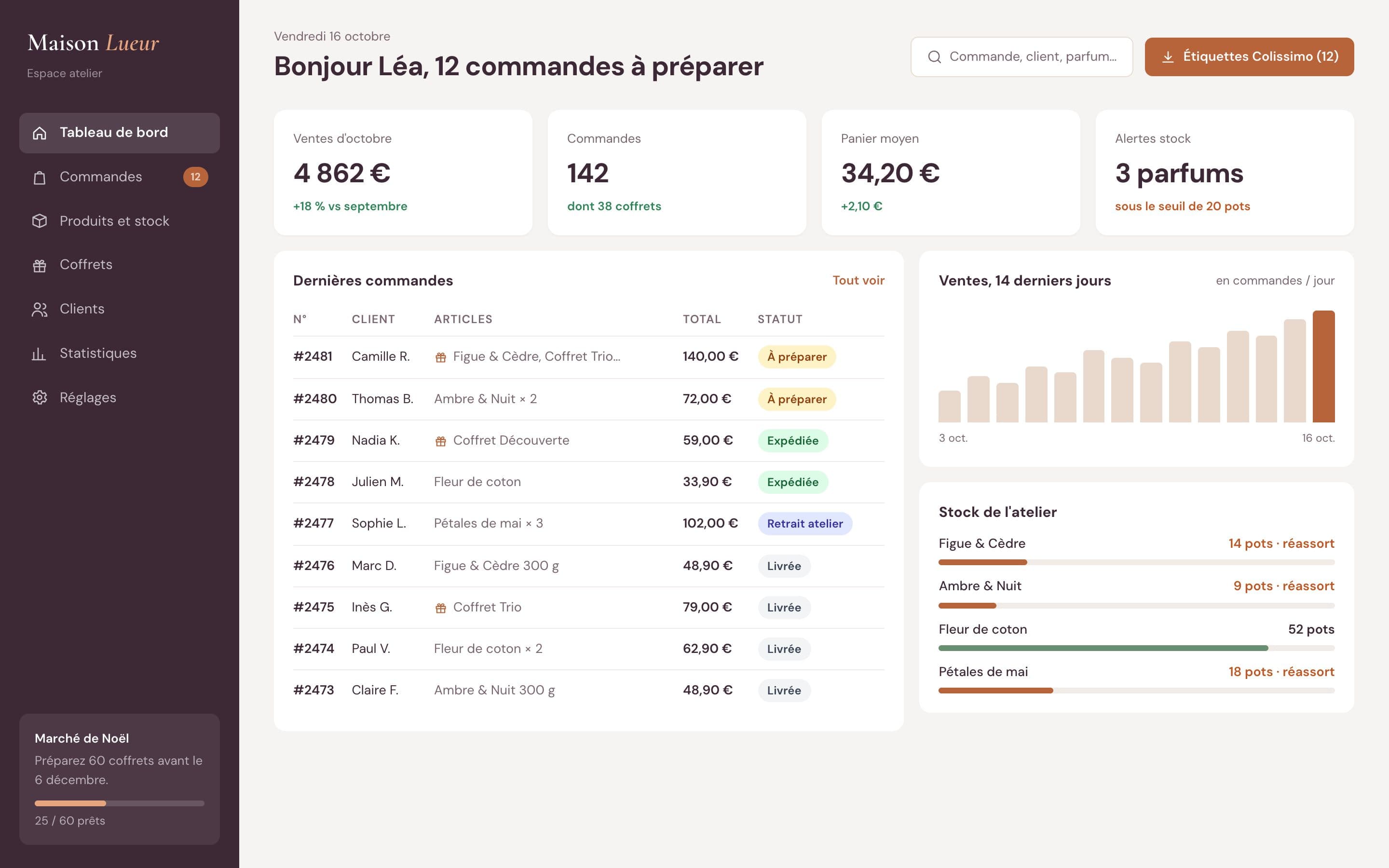Click the gear icon for Réglages
Screen dimensions: 1389x868
tap(39, 398)
